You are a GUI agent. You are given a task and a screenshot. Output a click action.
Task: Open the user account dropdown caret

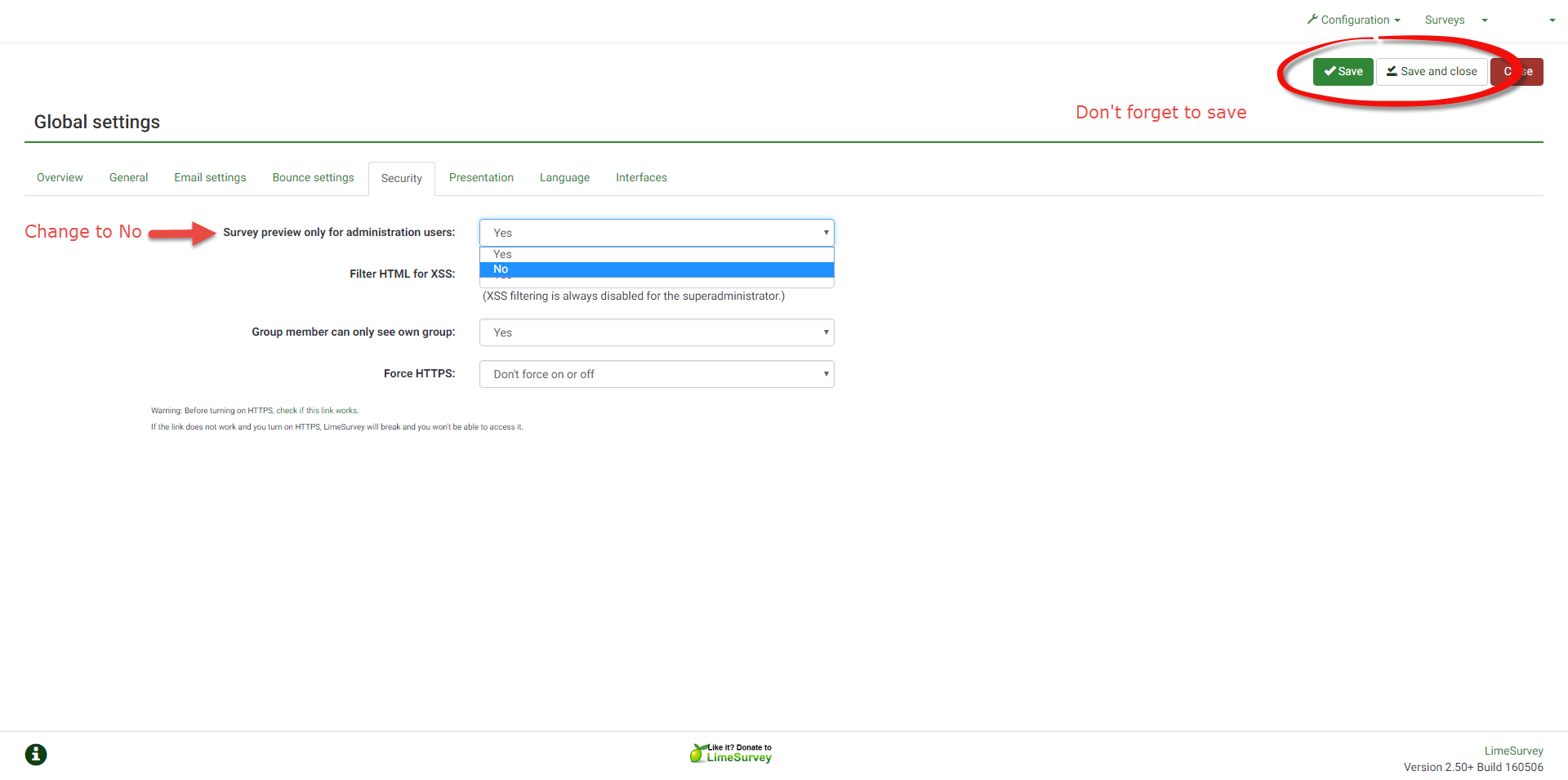(x=1552, y=20)
